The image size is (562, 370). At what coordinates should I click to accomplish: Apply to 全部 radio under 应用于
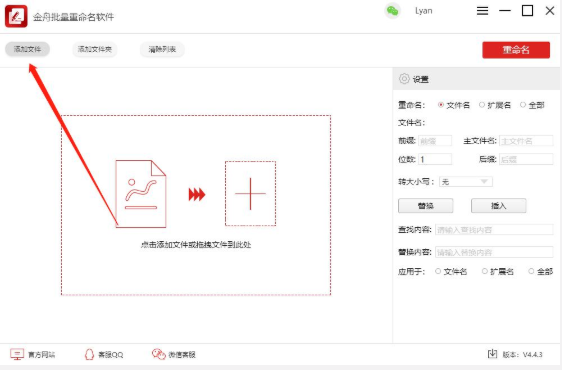531,271
